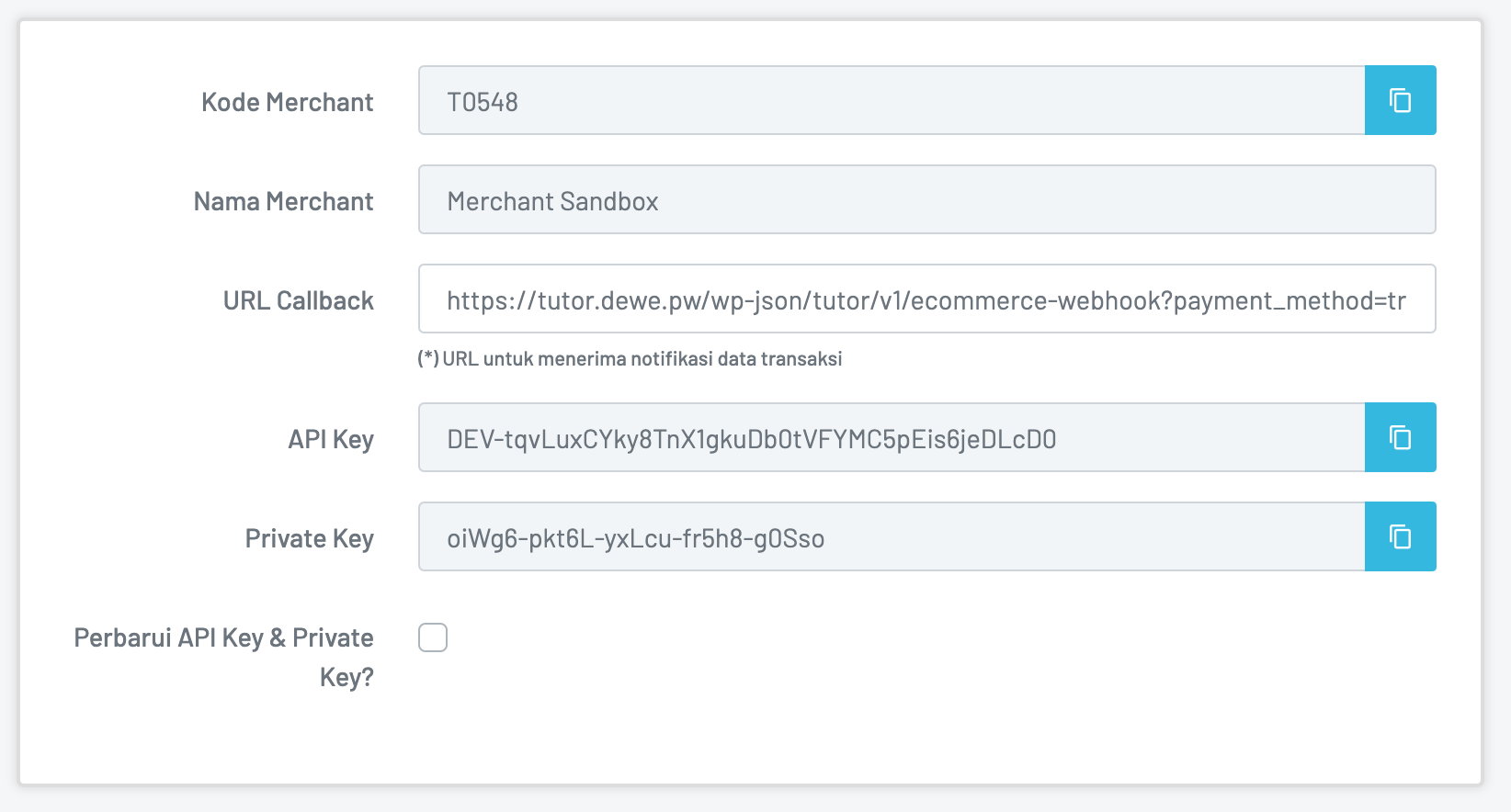1511x812 pixels.
Task: Click the "URL Callback" label
Action: pyautogui.click(x=299, y=300)
